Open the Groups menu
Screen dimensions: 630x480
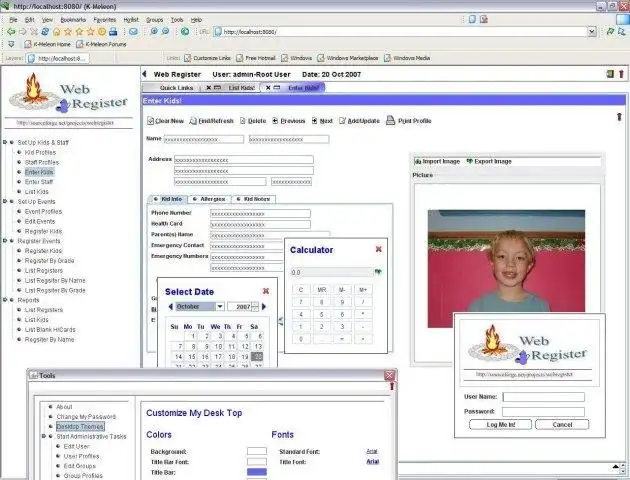(x=155, y=20)
